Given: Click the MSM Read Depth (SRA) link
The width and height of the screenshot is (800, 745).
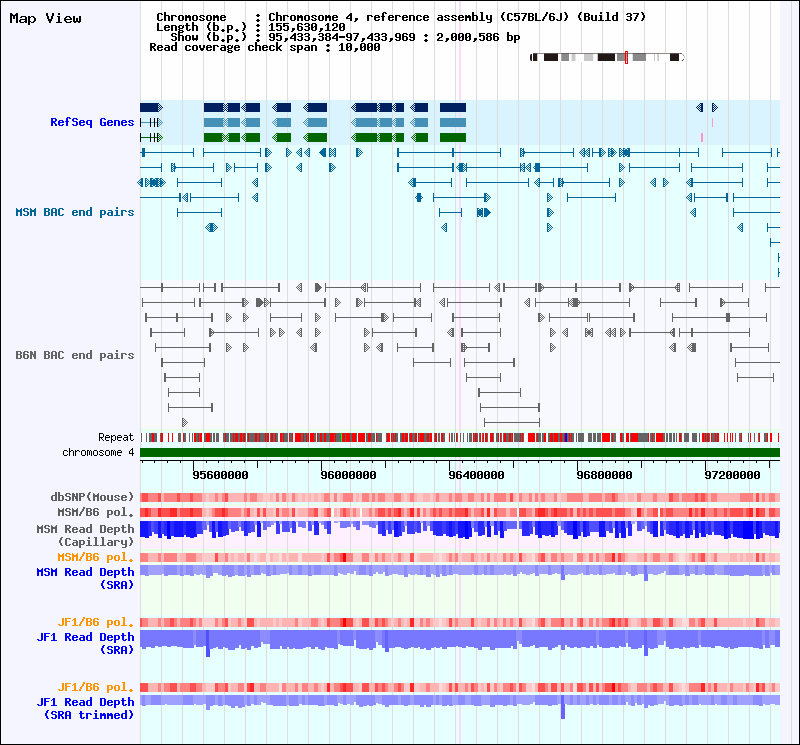Looking at the screenshot, I should pos(85,578).
